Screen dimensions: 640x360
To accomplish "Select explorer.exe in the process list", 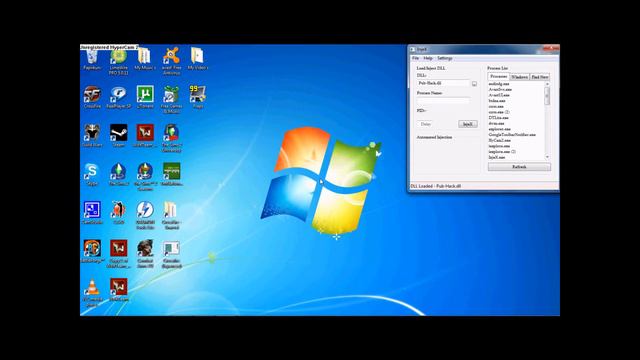I will pos(499,129).
